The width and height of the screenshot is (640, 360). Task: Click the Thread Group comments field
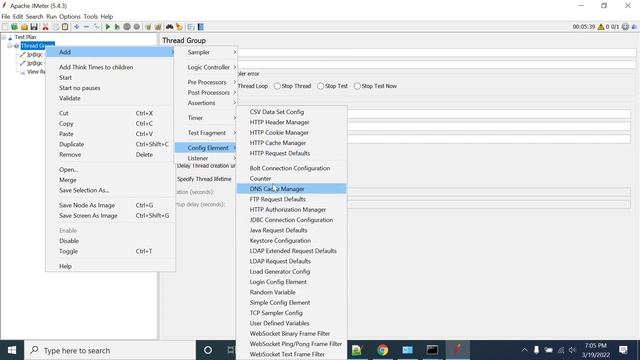pos(437,64)
